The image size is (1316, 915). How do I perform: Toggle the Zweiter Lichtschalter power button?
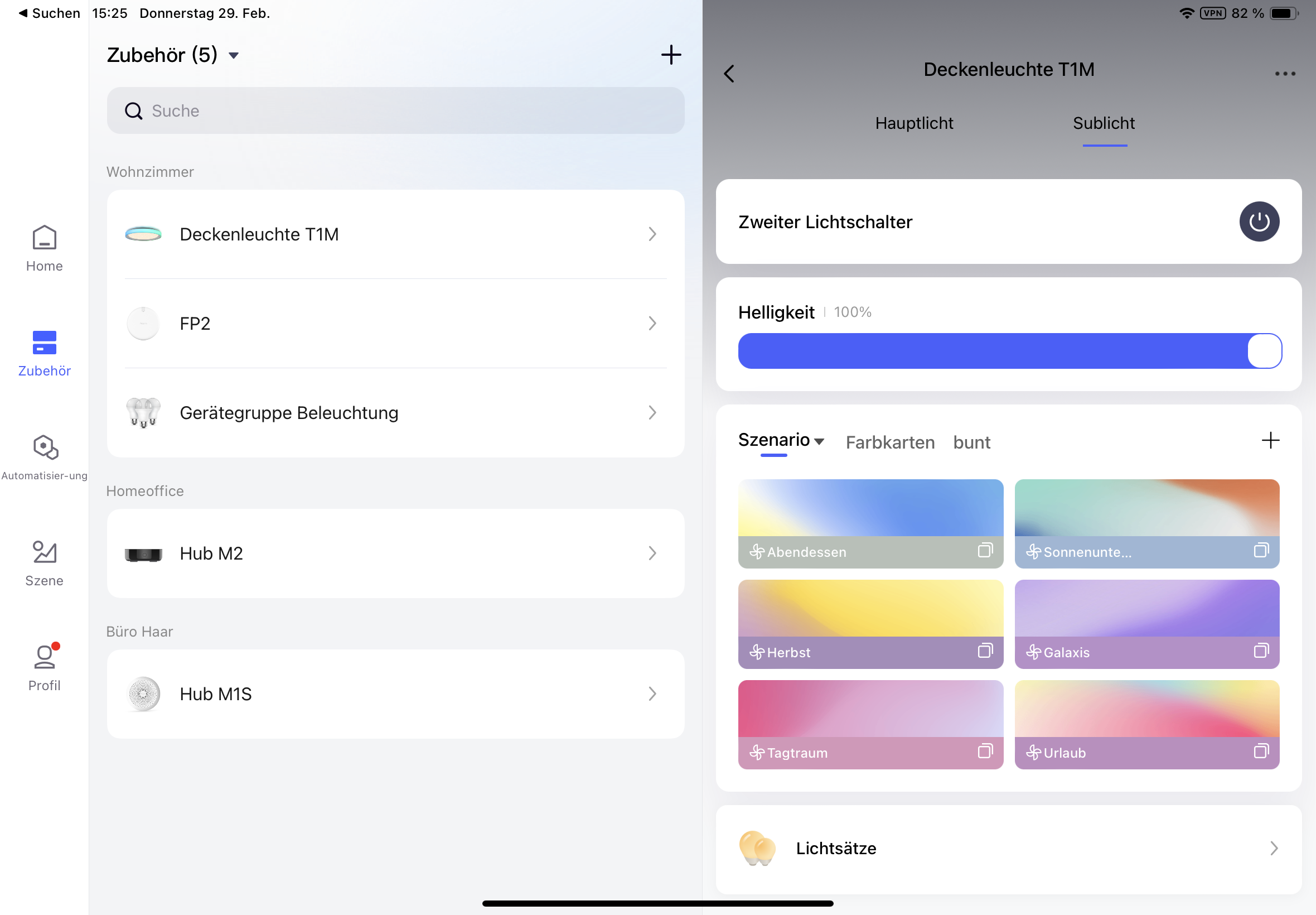[x=1259, y=221]
